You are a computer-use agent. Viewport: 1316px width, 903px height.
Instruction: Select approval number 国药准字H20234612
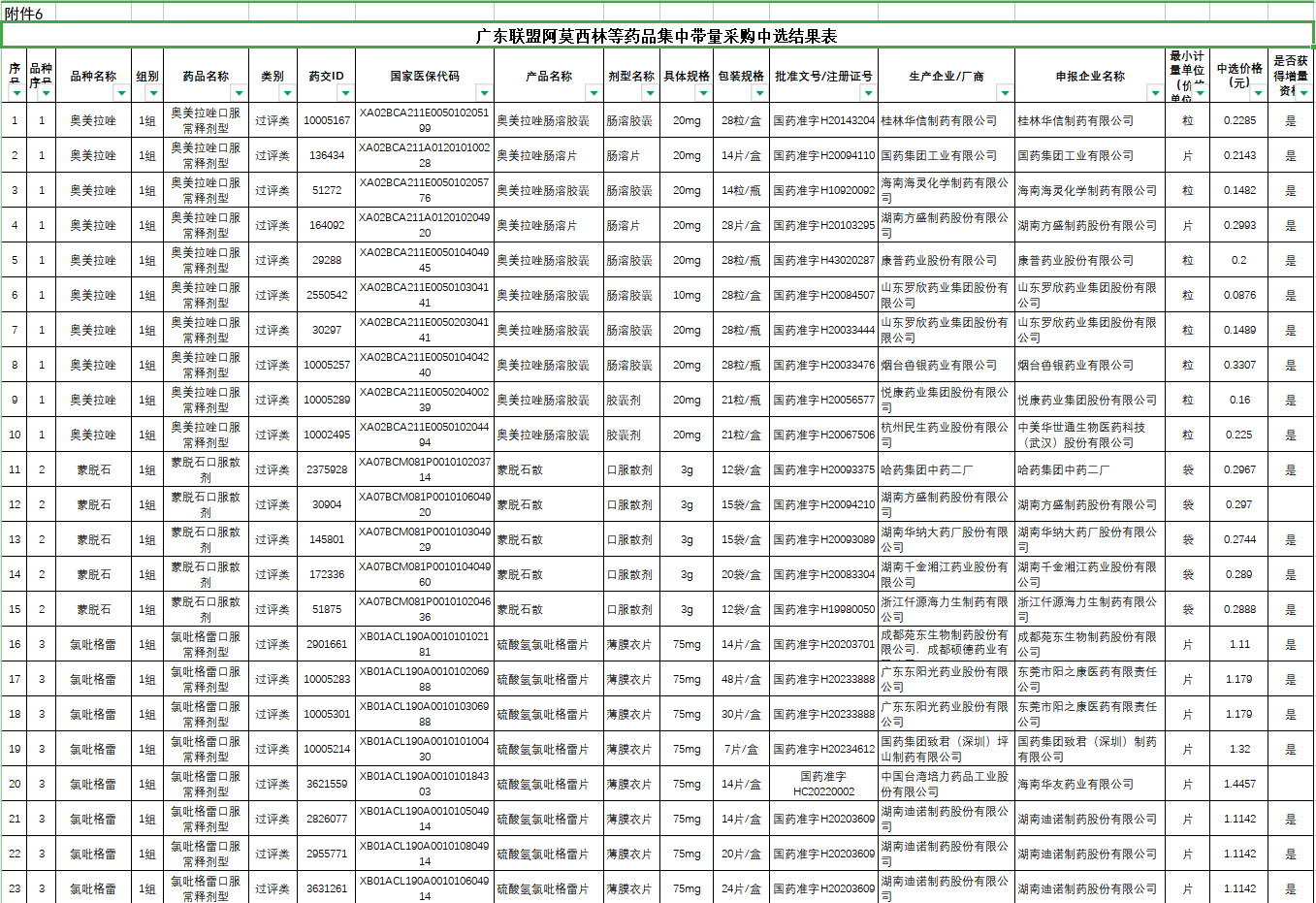(x=824, y=749)
